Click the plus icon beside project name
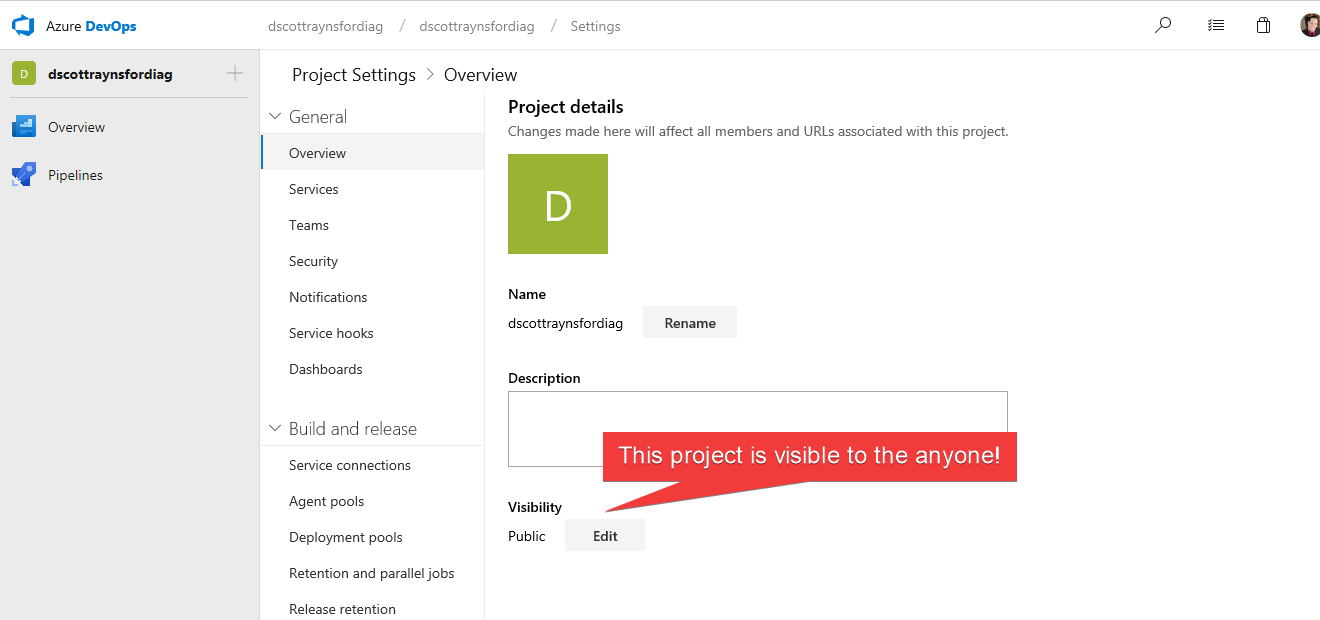1320x620 pixels. click(x=235, y=73)
